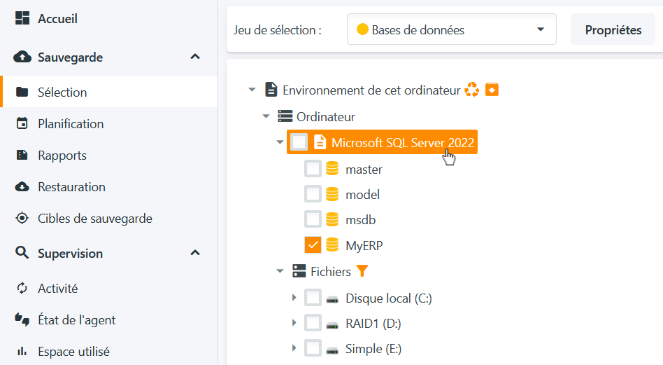This screenshot has width=663, height=365.
Task: Open the Jeu de sélection dropdown
Action: [x=452, y=29]
